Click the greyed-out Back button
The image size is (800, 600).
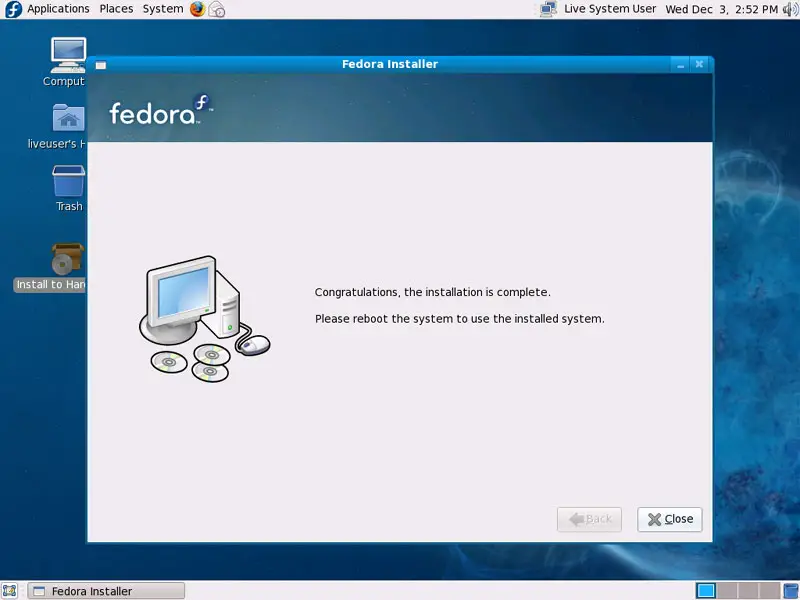click(x=589, y=519)
